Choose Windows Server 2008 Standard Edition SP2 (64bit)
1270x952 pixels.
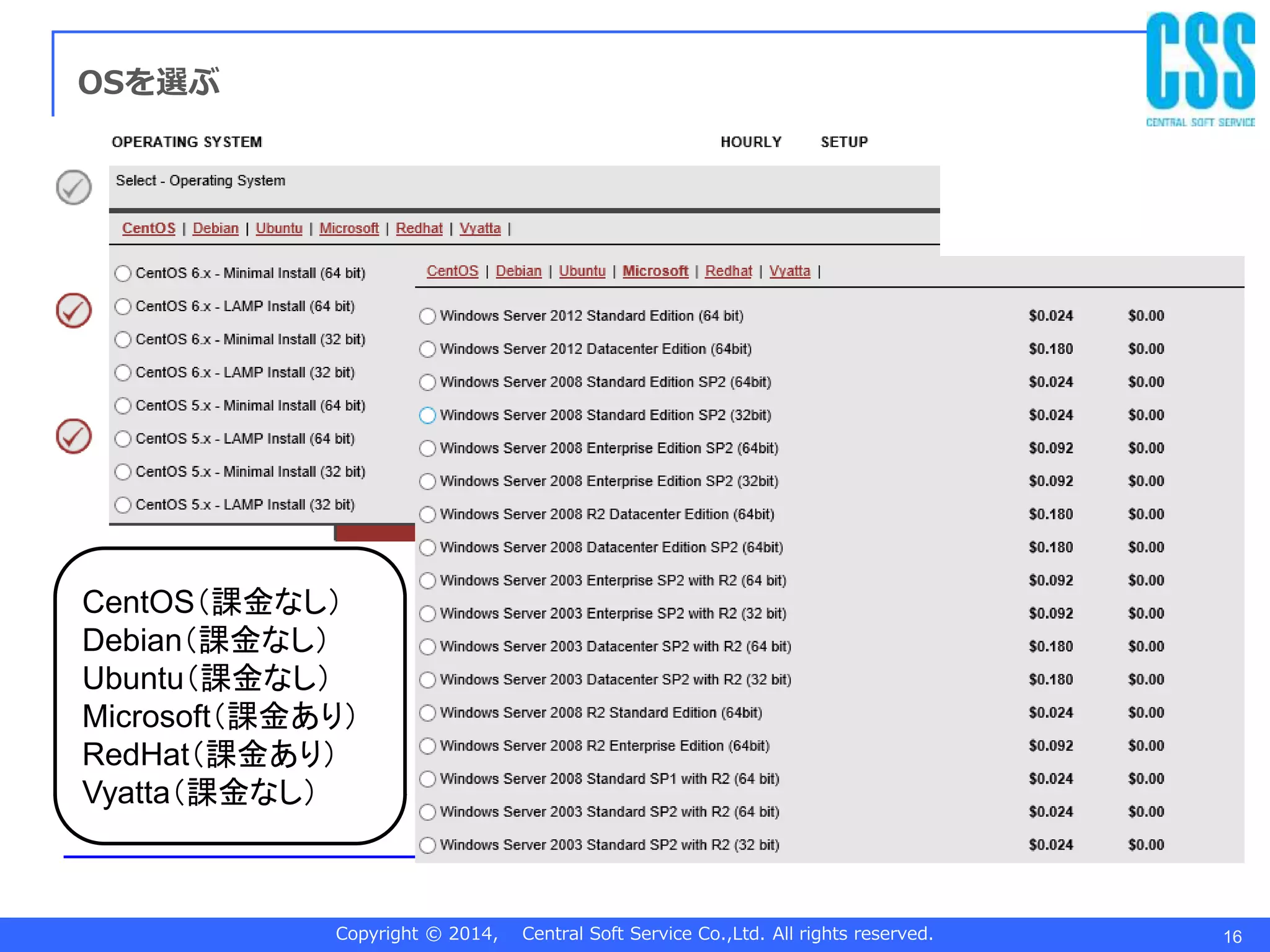click(427, 382)
